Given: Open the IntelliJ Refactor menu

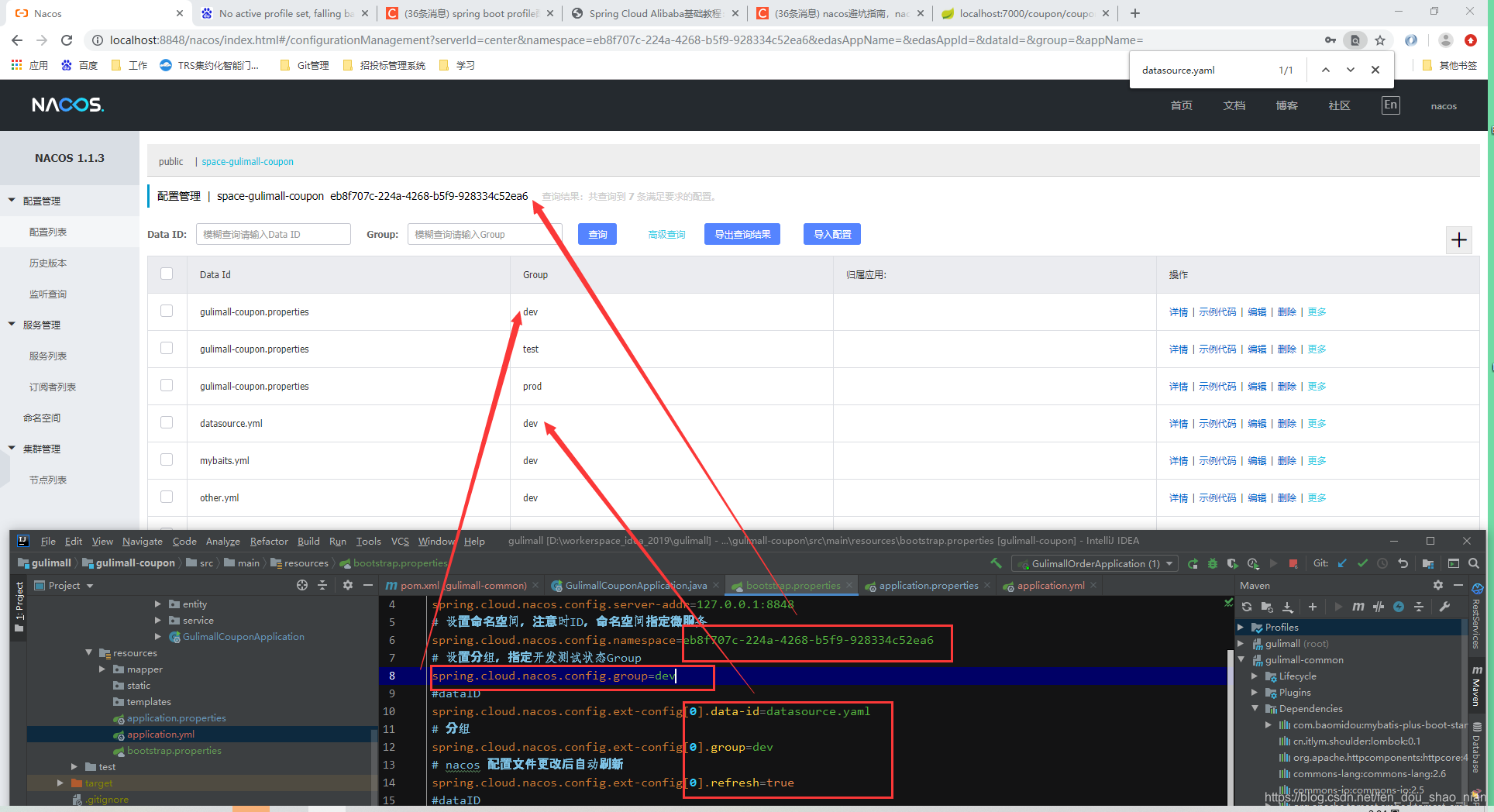Looking at the screenshot, I should 269,541.
